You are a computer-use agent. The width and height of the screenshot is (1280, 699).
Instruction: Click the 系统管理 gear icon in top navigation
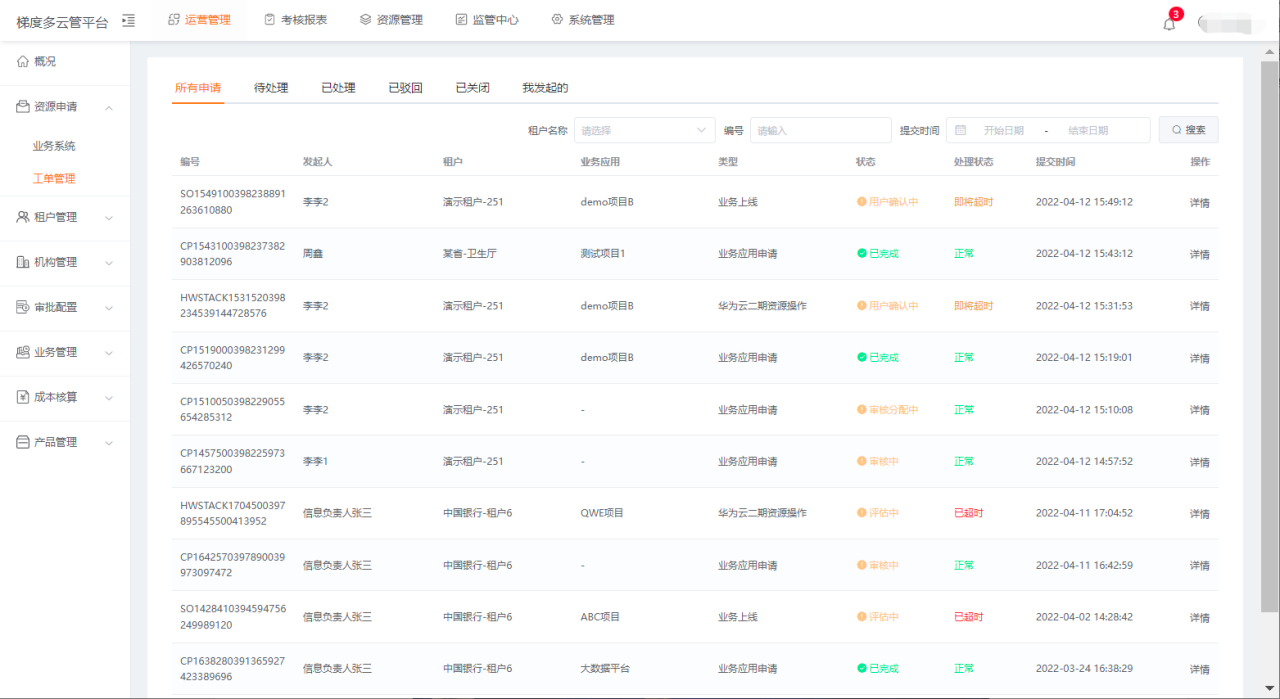click(x=557, y=20)
